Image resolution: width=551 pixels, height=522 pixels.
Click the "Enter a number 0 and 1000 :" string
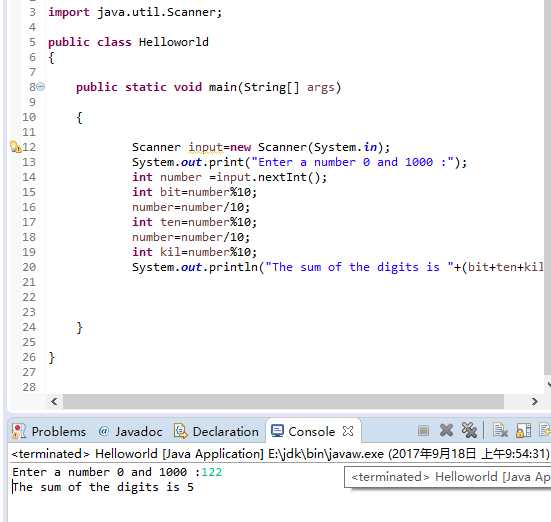pyautogui.click(x=352, y=162)
